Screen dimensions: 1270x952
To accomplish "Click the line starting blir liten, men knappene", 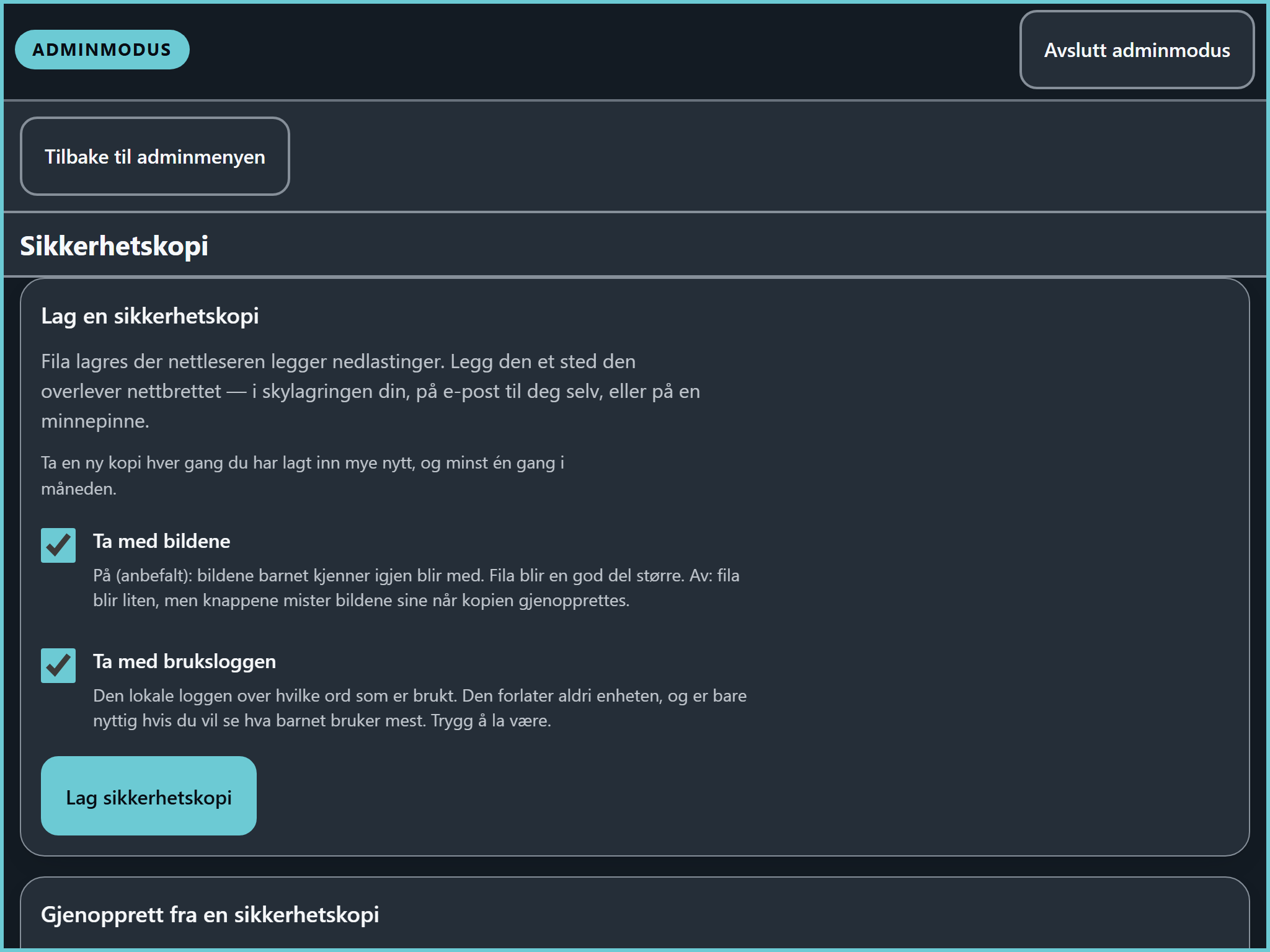I will 362,601.
